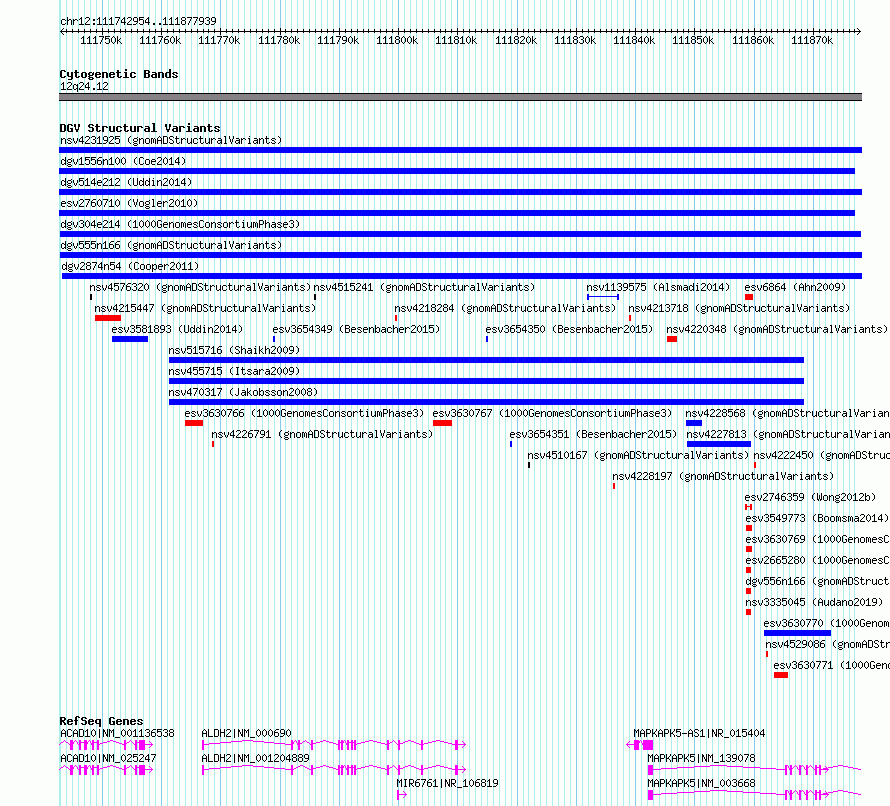Open variant nsv455715 (Itsara2009)
The height and width of the screenshot is (806, 890).
point(486,381)
